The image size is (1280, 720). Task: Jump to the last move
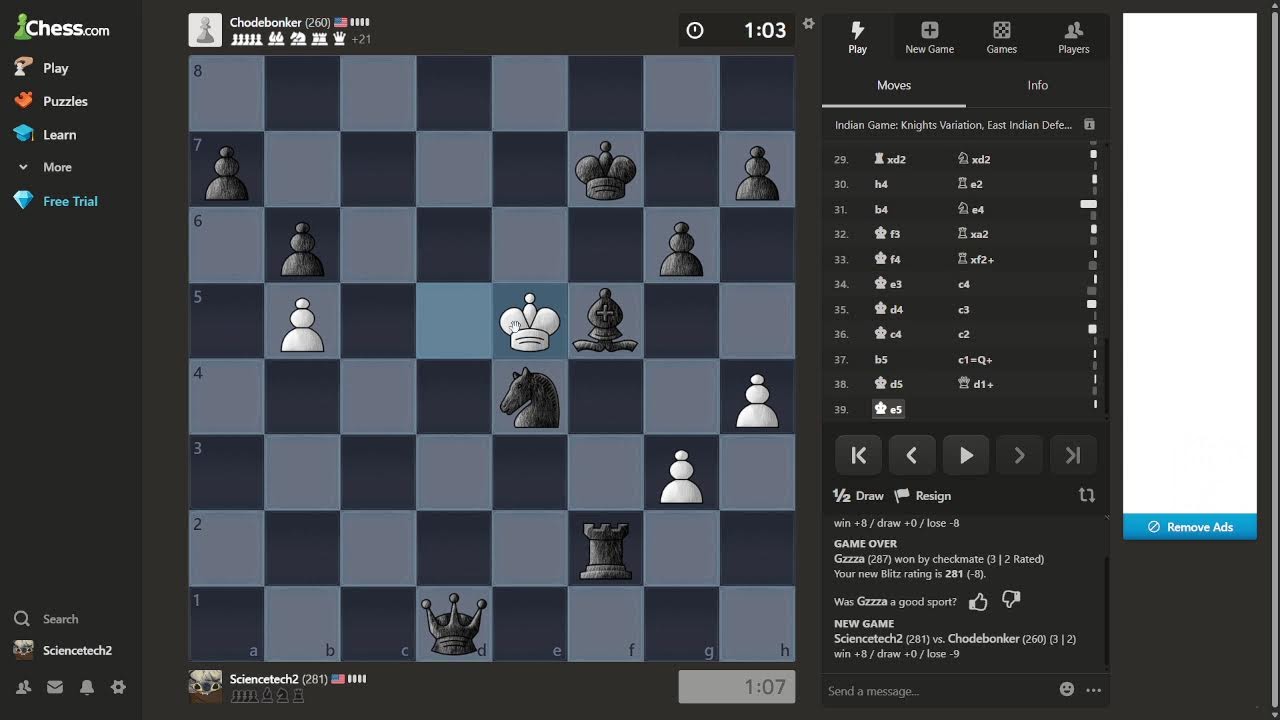click(x=1073, y=455)
